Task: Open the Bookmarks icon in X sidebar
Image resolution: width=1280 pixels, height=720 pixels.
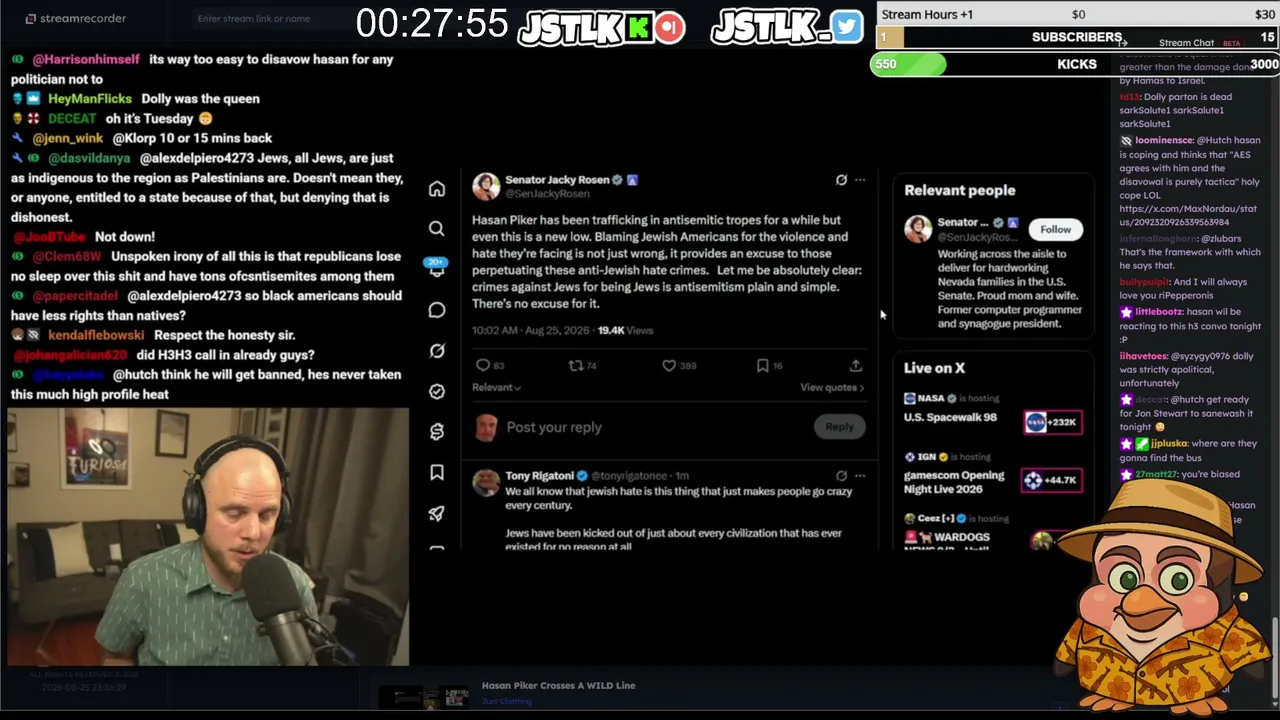Action: pyautogui.click(x=437, y=472)
